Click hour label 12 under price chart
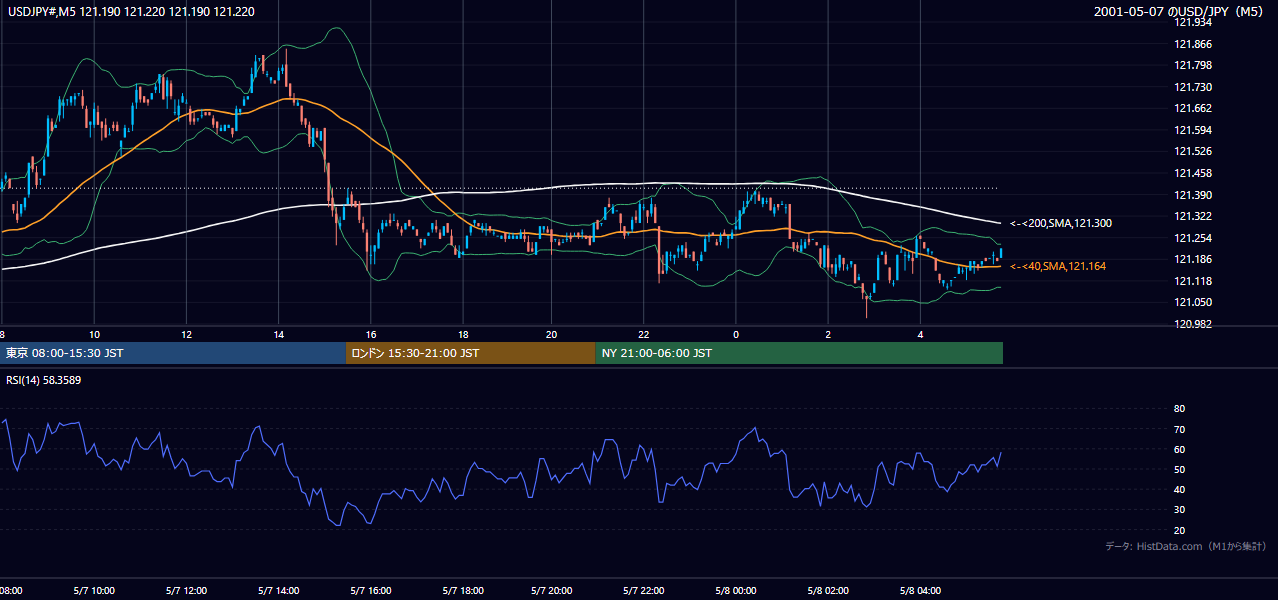 pyautogui.click(x=186, y=334)
